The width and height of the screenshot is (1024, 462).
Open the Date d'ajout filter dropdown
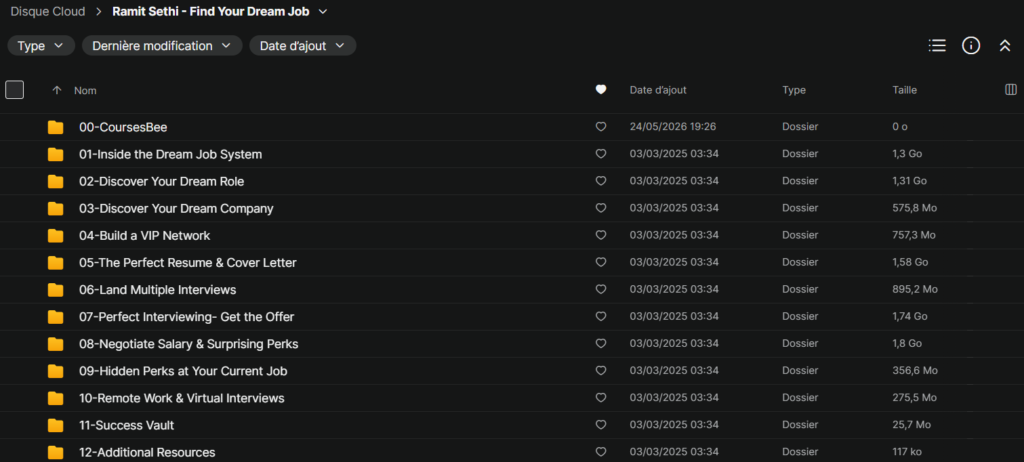(302, 46)
